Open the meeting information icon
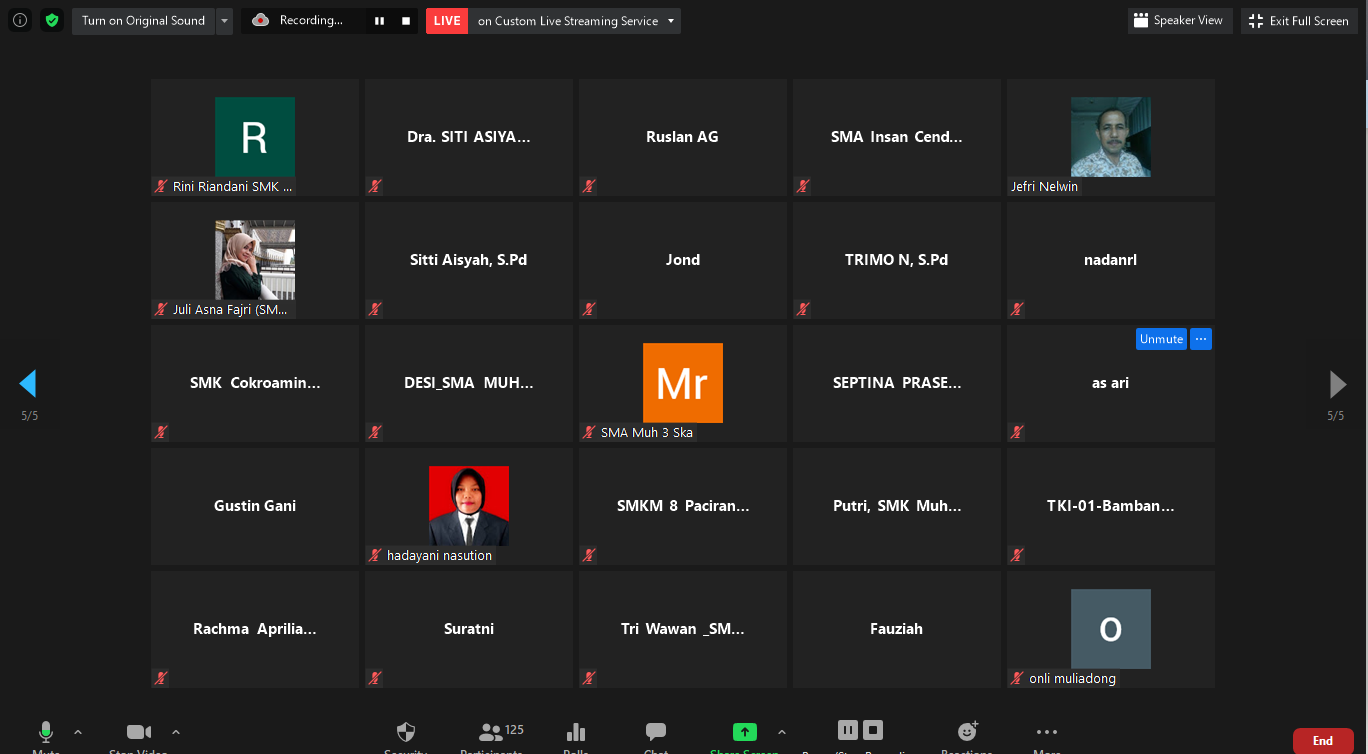Viewport: 1368px width, 754px height. (x=20, y=20)
